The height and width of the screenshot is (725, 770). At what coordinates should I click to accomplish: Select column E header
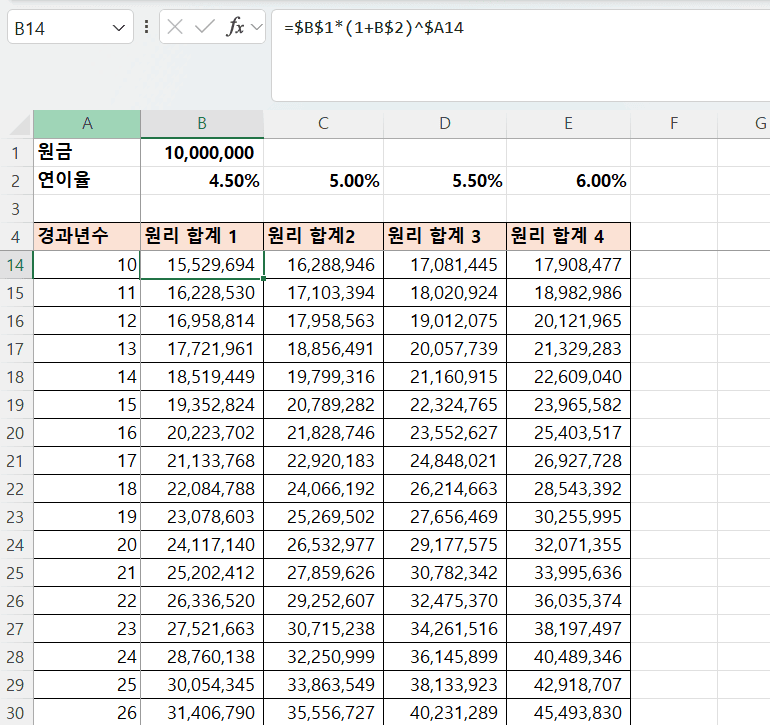(x=568, y=124)
